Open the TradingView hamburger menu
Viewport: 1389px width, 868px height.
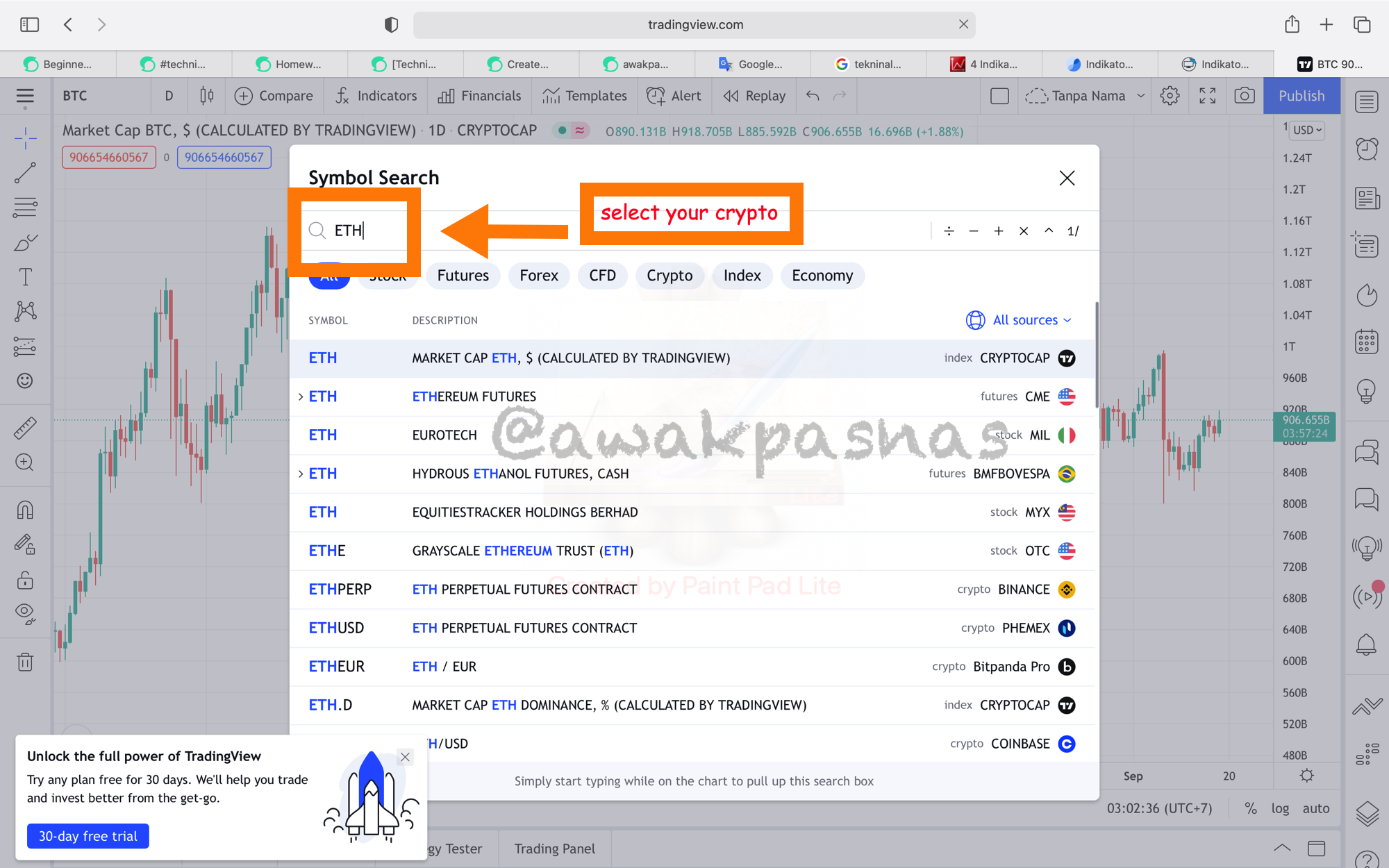[25, 97]
